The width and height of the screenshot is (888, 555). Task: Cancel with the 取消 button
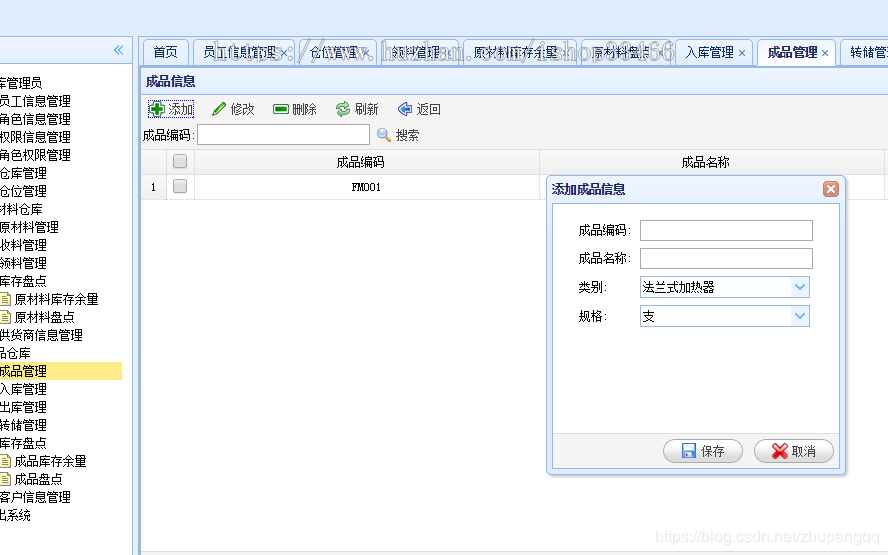794,451
